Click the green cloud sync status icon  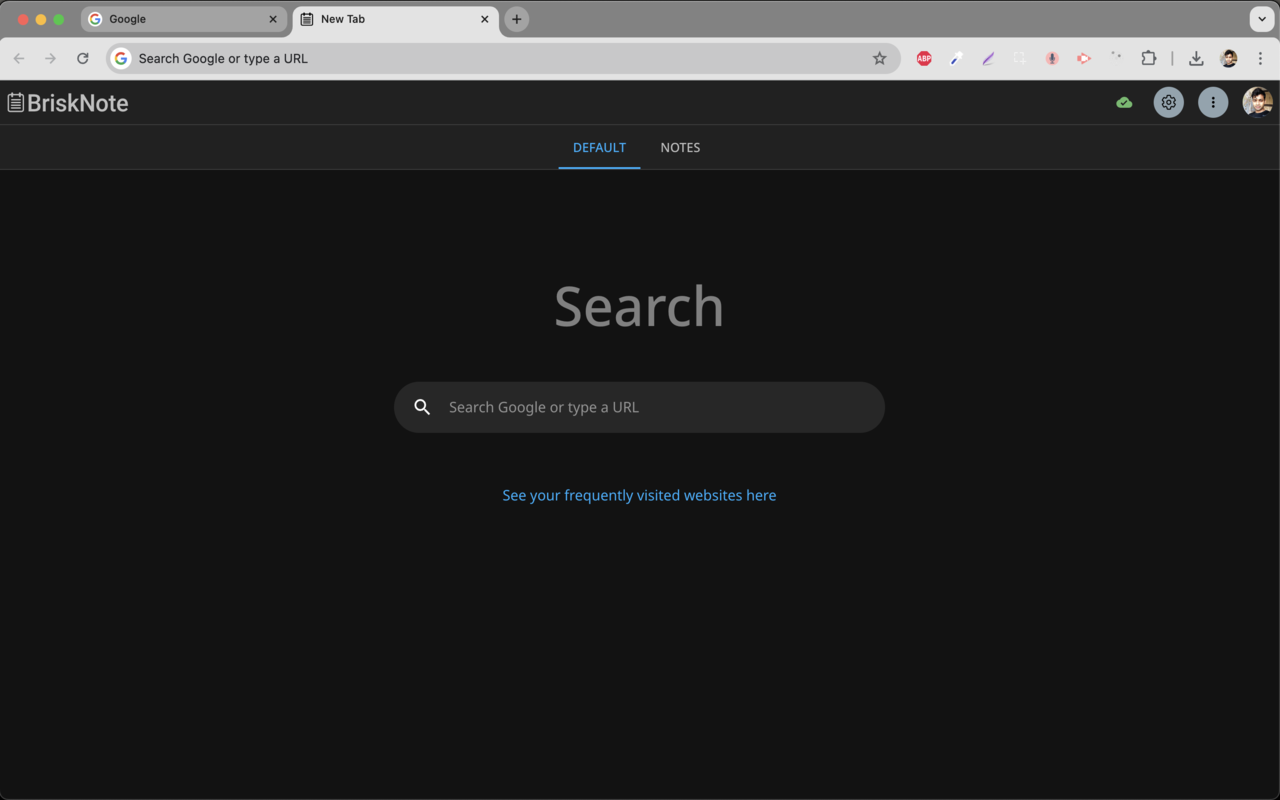click(1124, 102)
